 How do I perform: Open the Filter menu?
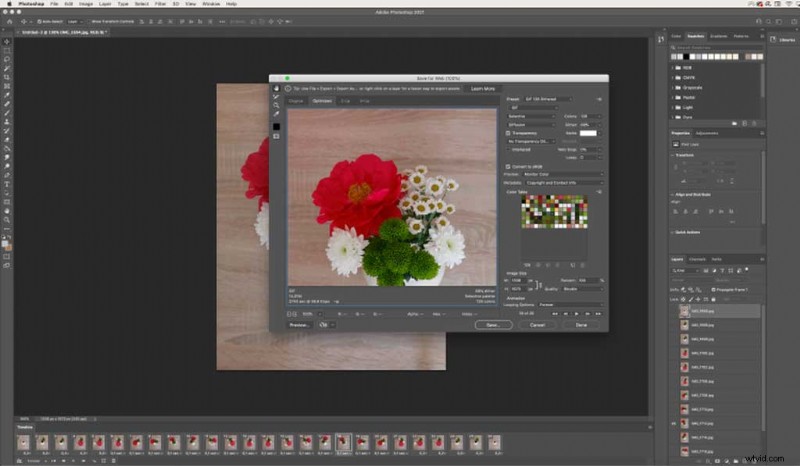160,4
